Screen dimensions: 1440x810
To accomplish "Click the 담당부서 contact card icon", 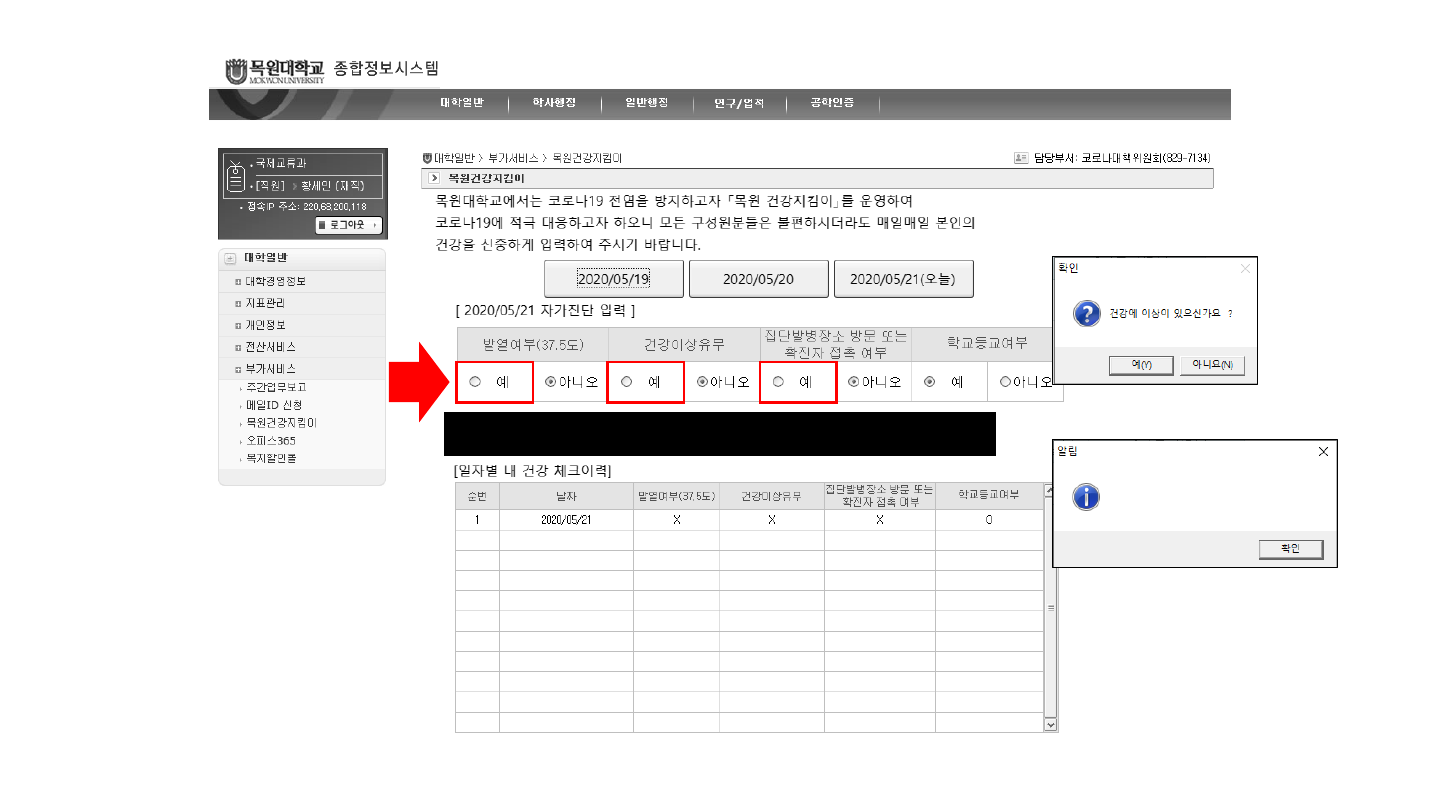I will pos(1021,158).
